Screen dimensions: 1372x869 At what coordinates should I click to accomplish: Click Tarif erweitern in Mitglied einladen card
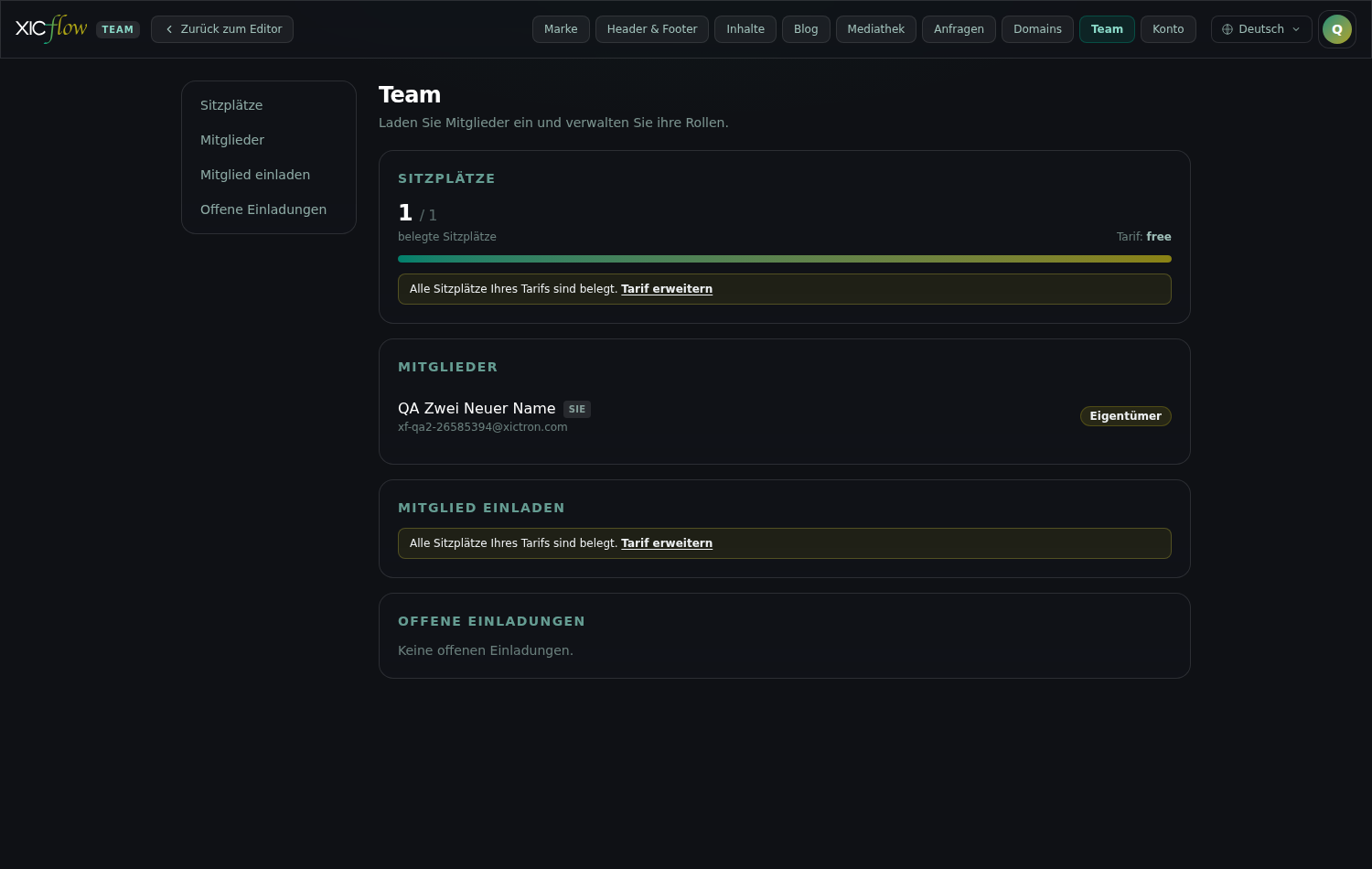[x=667, y=543]
